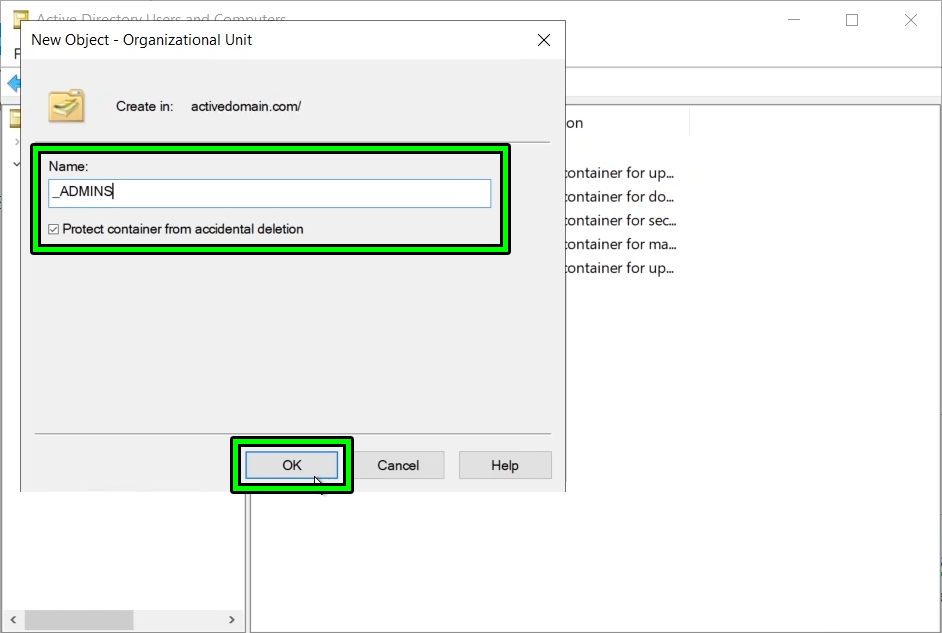Viewport: 942px width, 633px height.
Task: Select the _ADMINS text in the Name field
Action: [x=82, y=192]
